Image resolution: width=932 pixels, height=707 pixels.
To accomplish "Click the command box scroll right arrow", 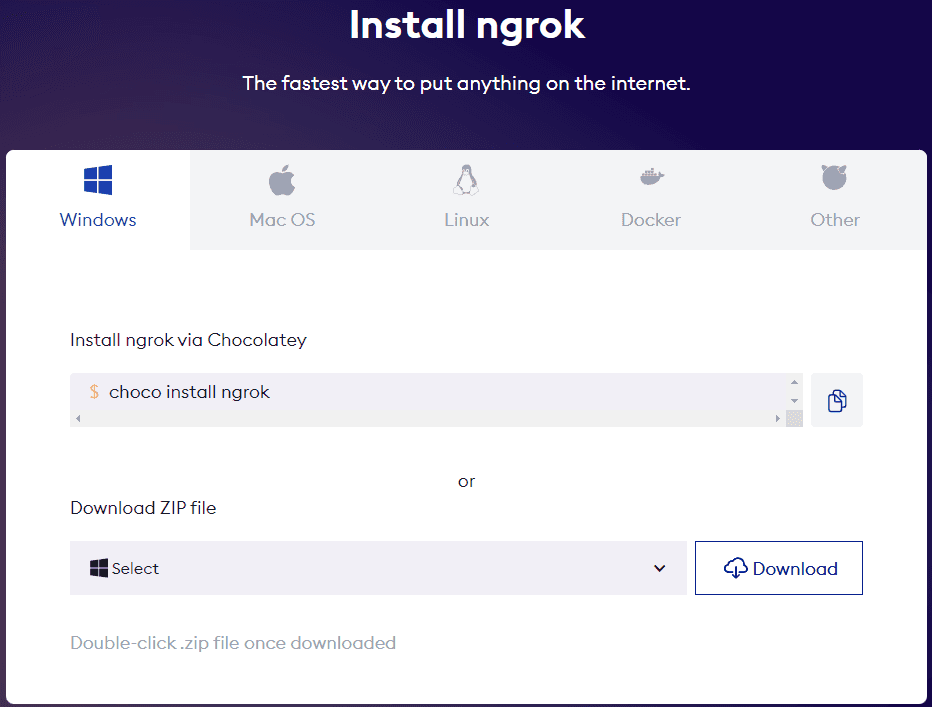I will point(777,419).
